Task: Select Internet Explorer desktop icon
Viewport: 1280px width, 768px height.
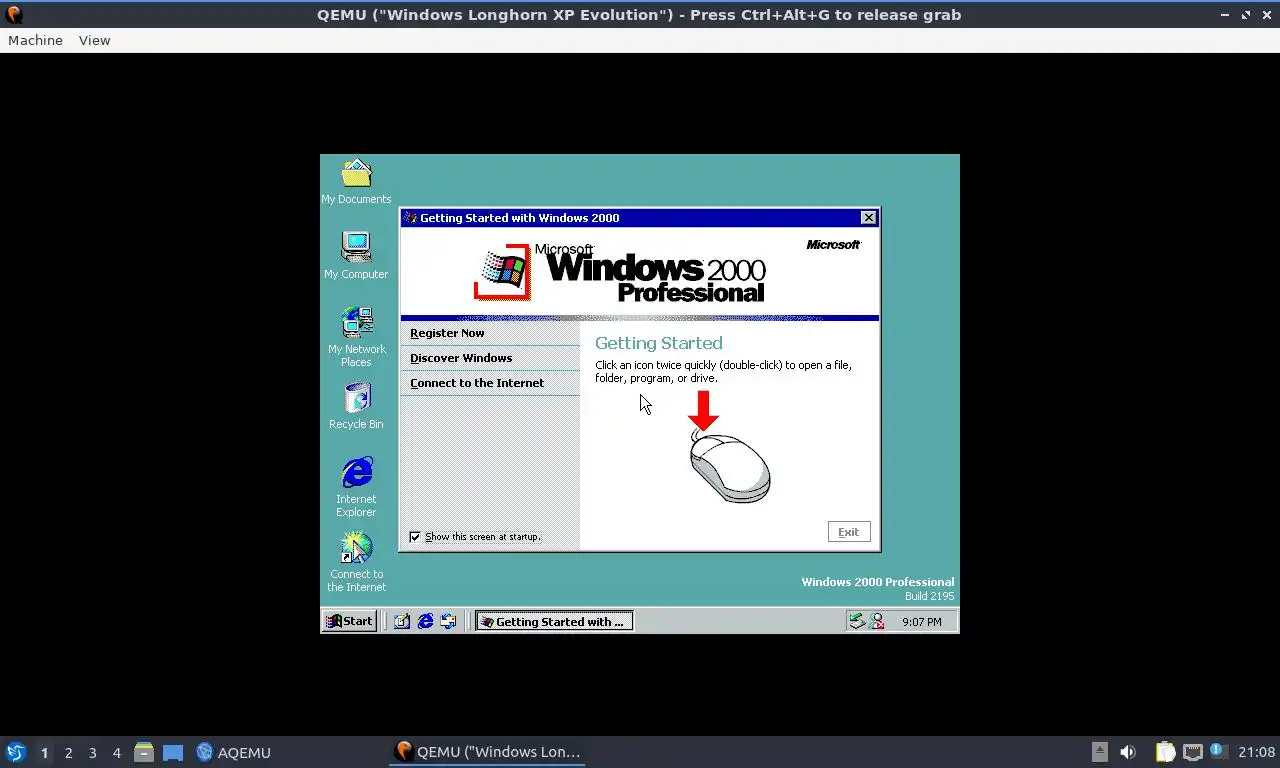Action: (356, 487)
